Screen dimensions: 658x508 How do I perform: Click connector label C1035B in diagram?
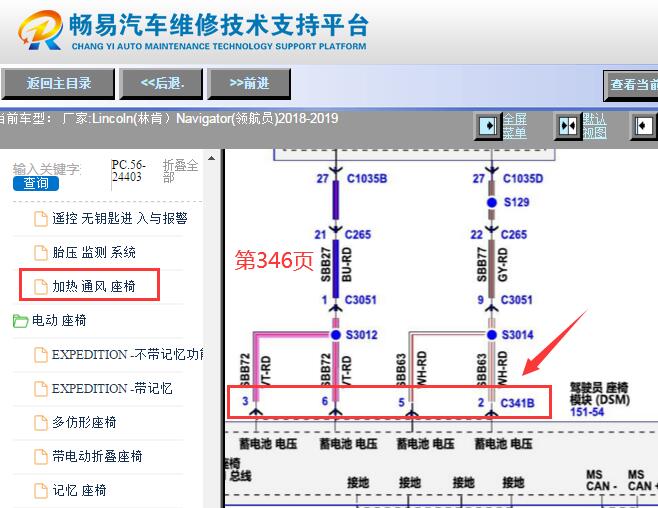(367, 179)
